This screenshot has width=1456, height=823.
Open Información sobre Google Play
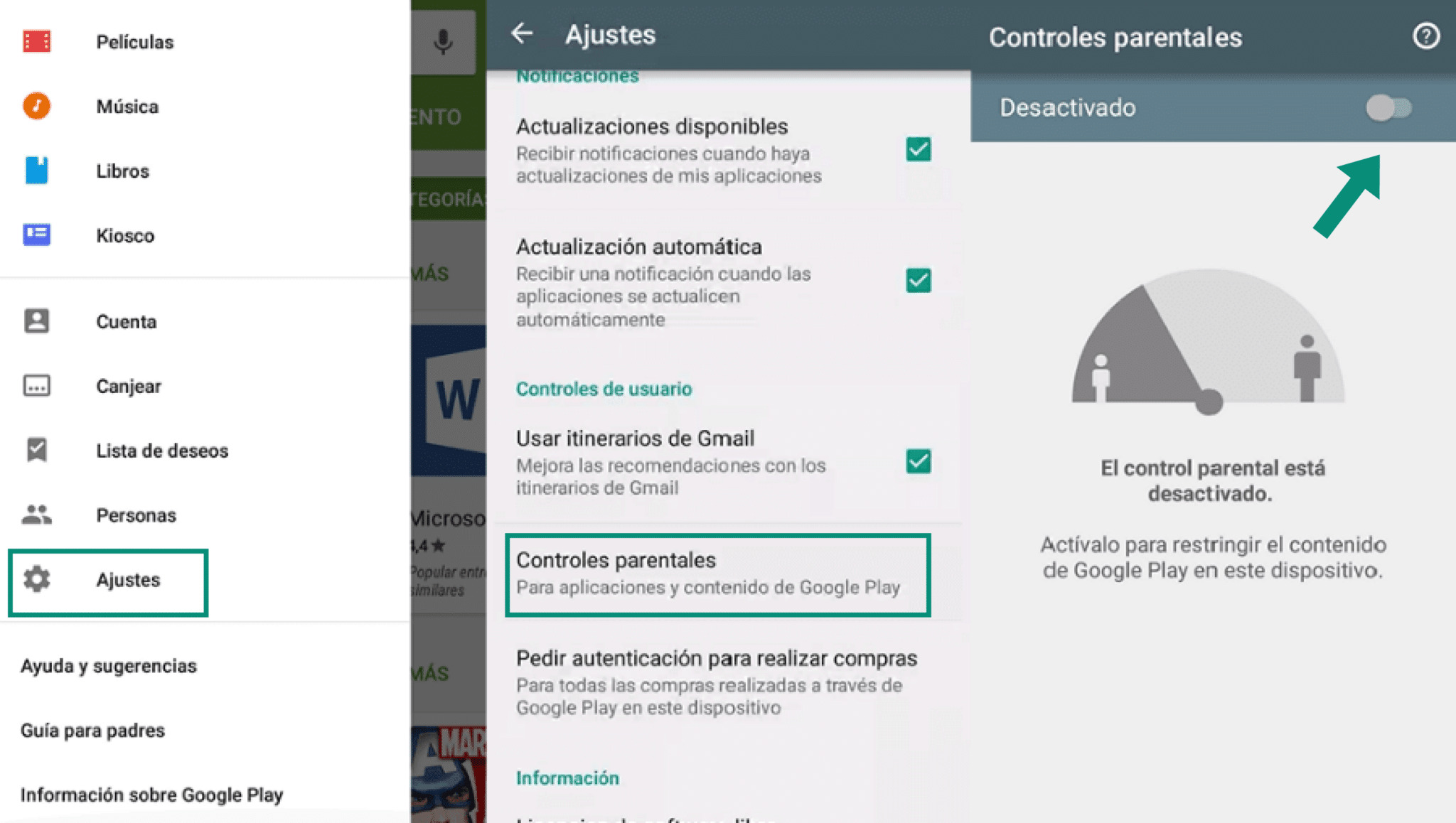(x=151, y=795)
